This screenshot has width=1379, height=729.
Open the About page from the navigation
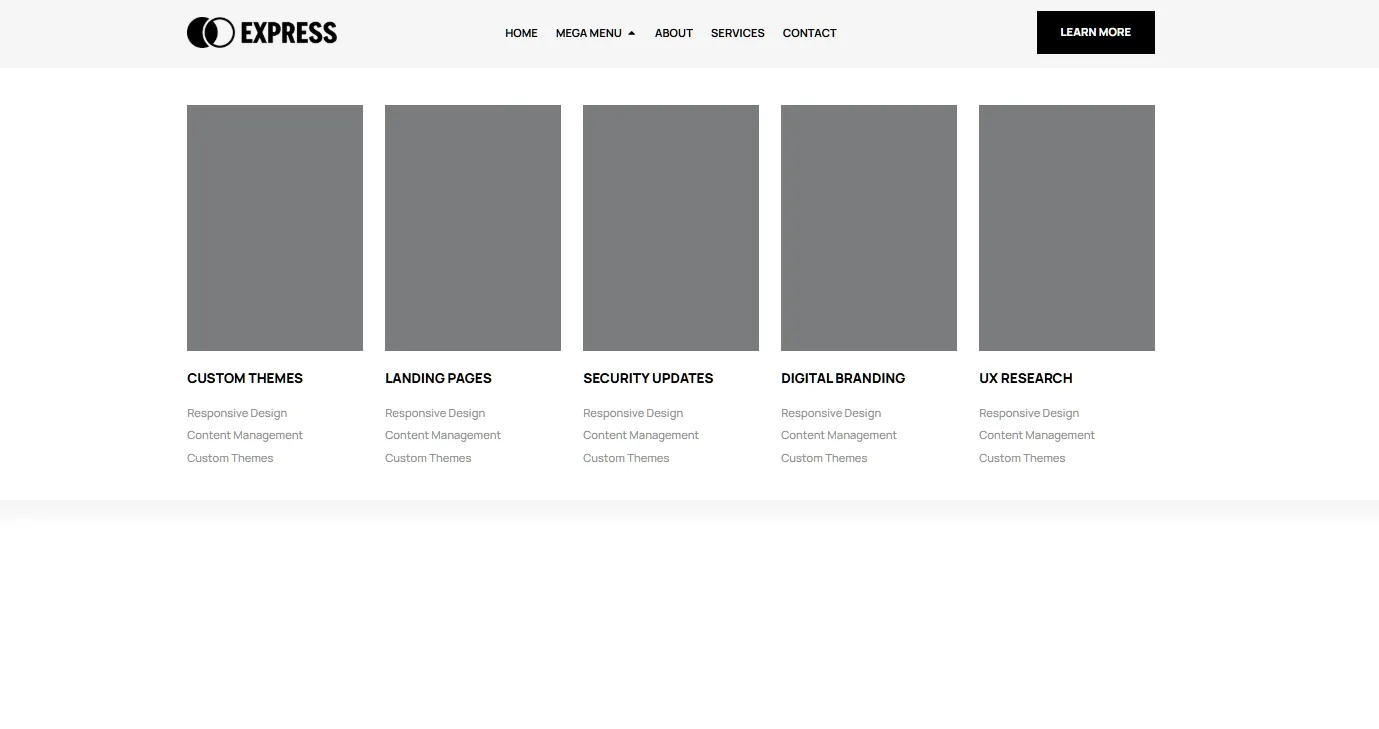point(673,33)
